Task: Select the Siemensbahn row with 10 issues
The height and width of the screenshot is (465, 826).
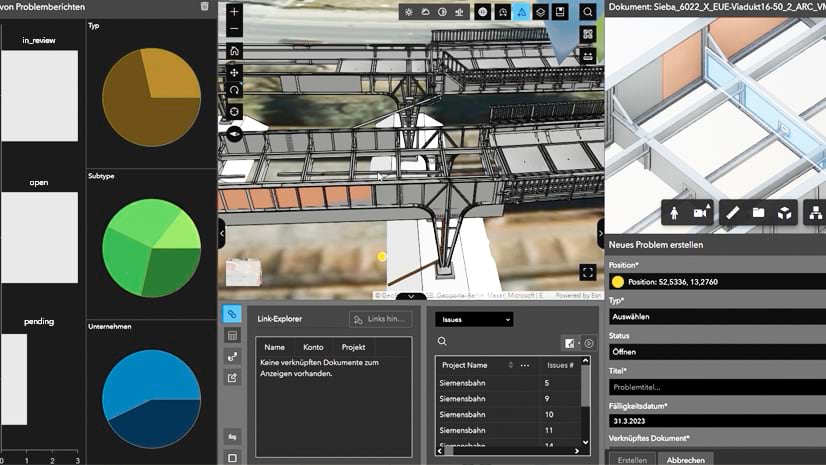Action: [508, 414]
